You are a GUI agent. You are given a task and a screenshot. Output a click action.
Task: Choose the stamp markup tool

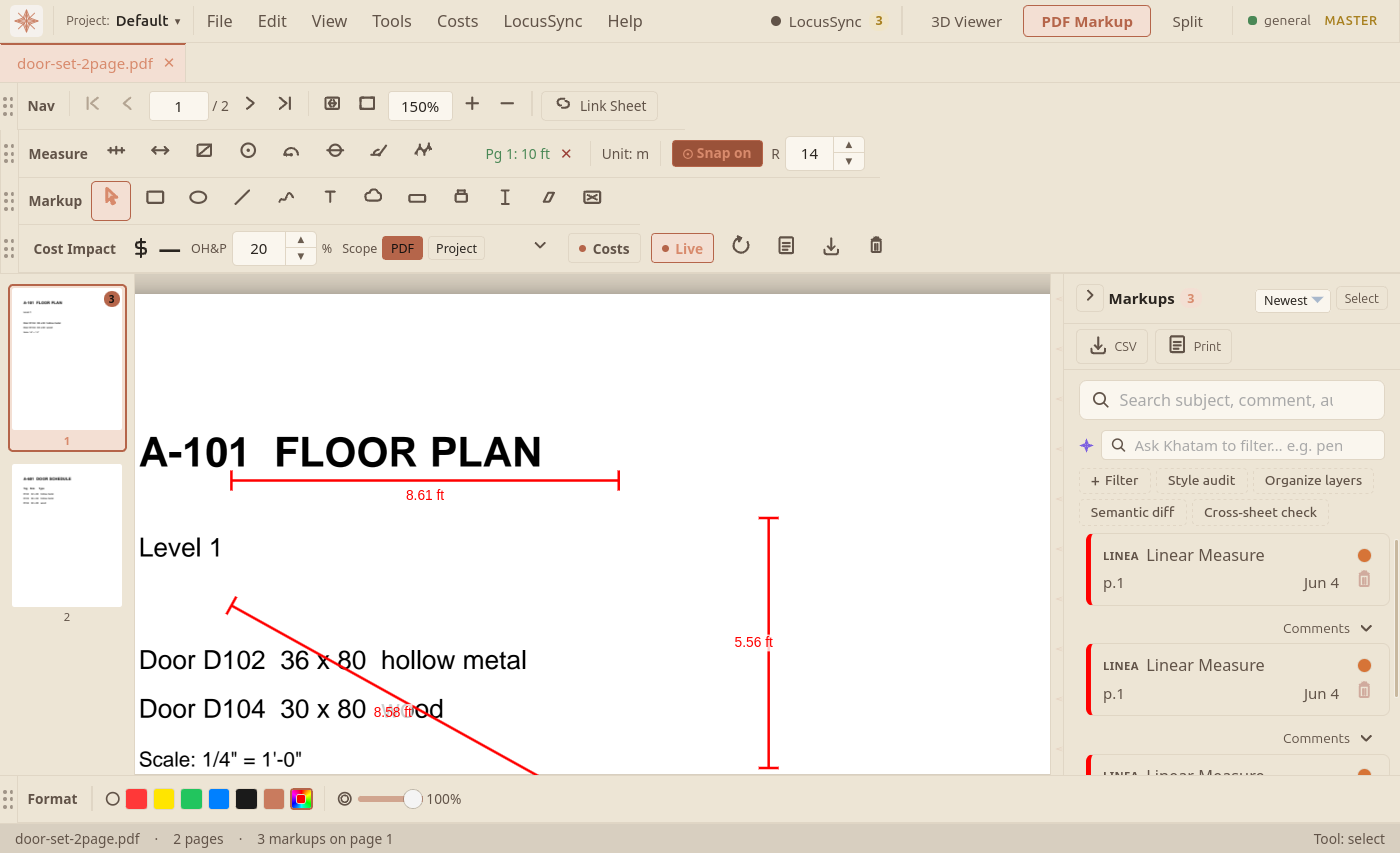461,198
